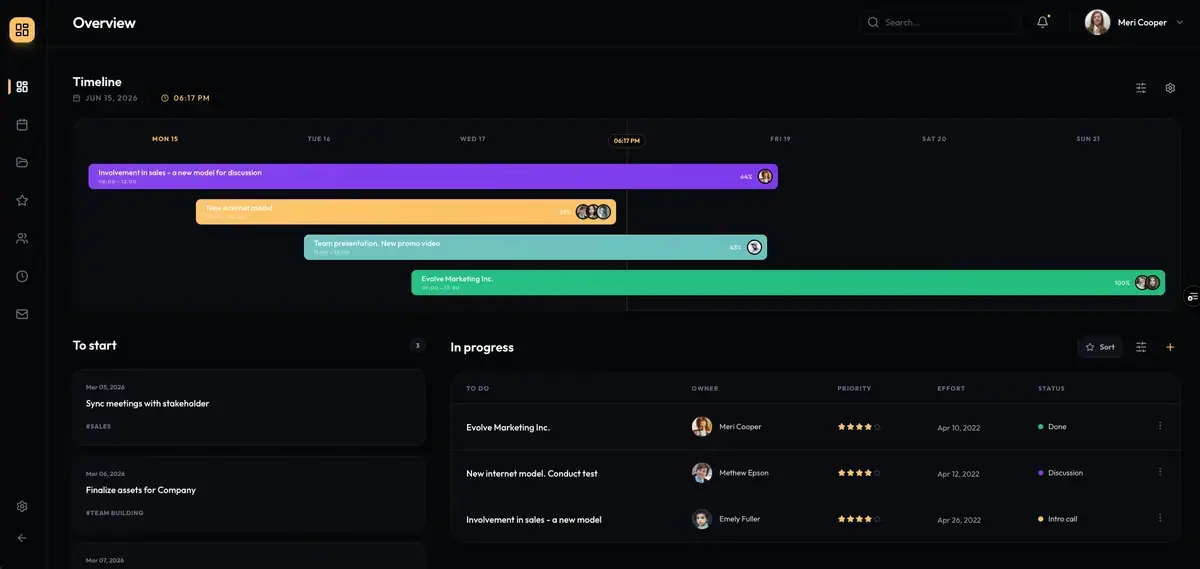
Task: Sort by the STATUS column header
Action: click(x=1051, y=388)
